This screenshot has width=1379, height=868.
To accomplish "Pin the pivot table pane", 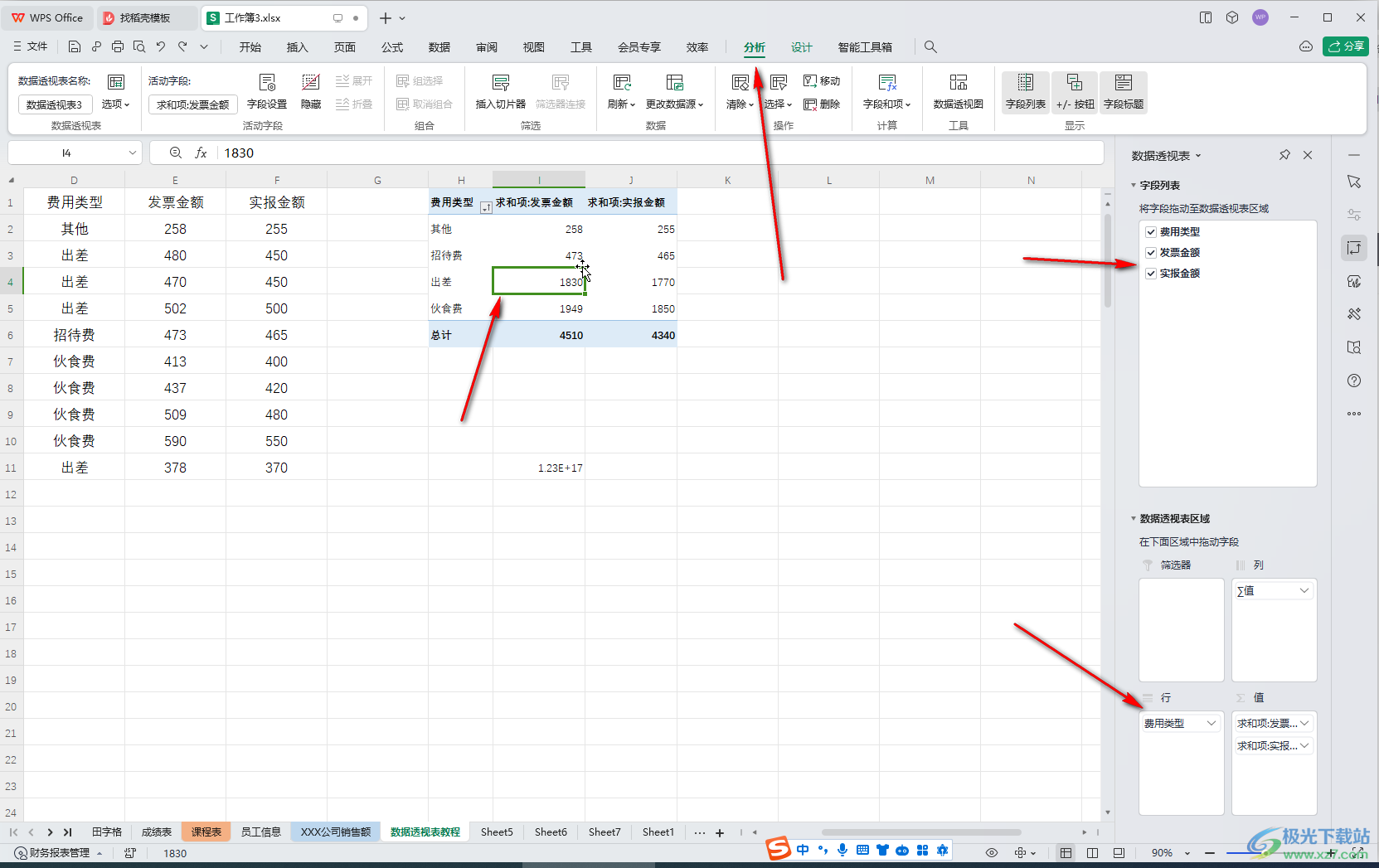I will pos(1284,155).
